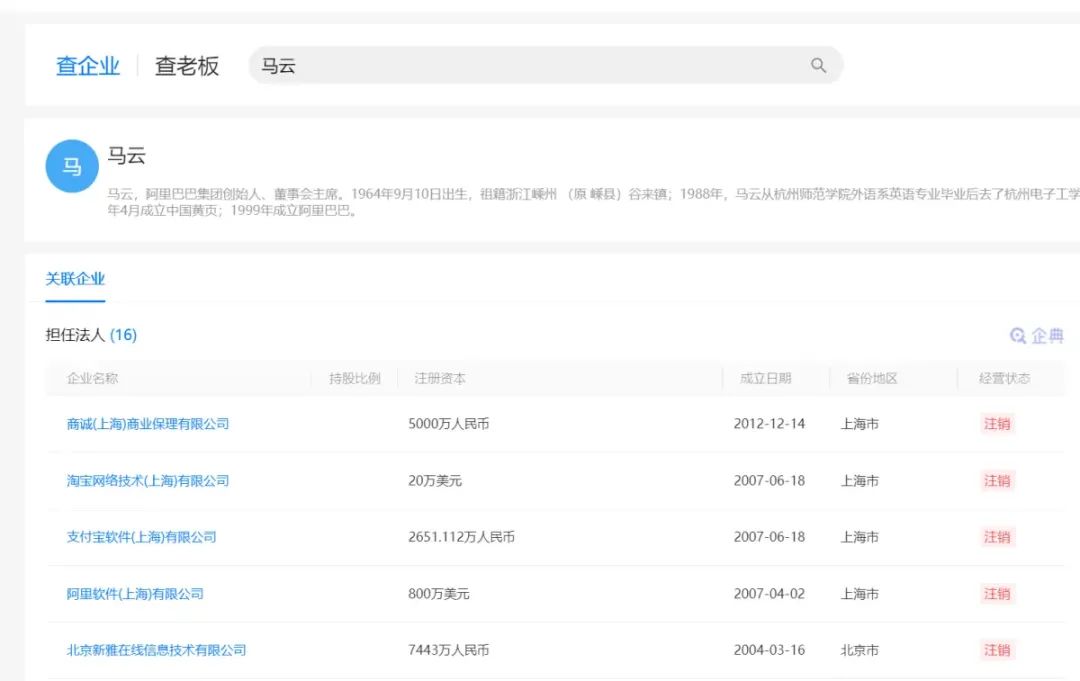This screenshot has height=681, width=1080.
Task: Open 支付宝软件(上海)有限公司 company link
Action: (x=141, y=537)
